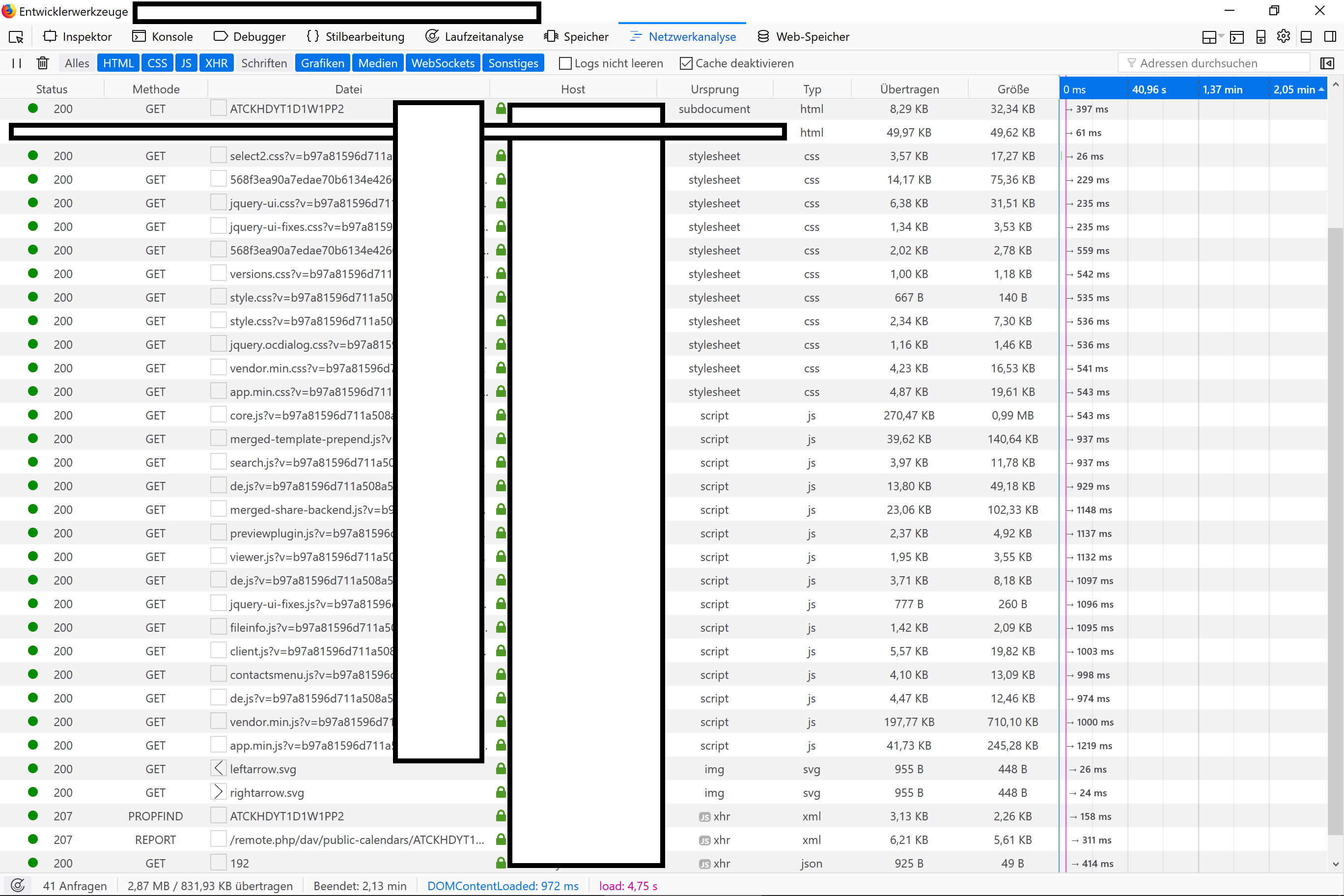Switch to the Konsole tab

click(163, 37)
